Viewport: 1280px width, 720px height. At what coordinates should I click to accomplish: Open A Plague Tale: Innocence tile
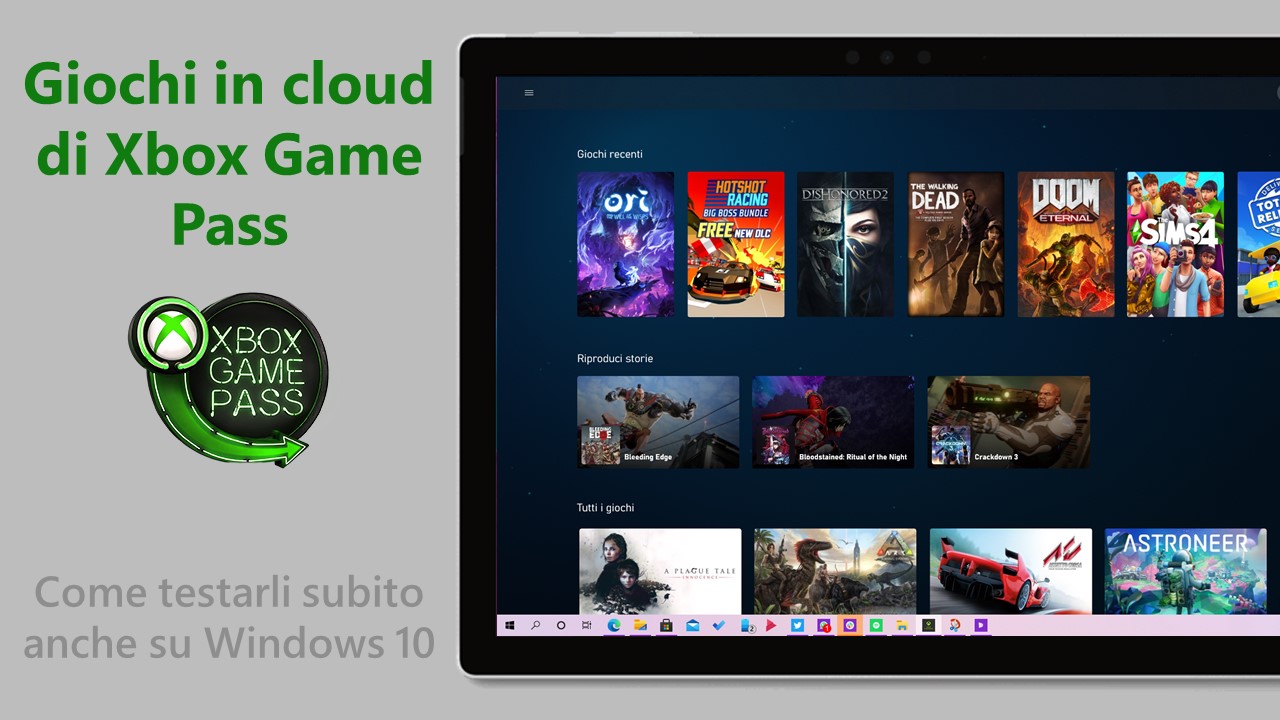[660, 571]
